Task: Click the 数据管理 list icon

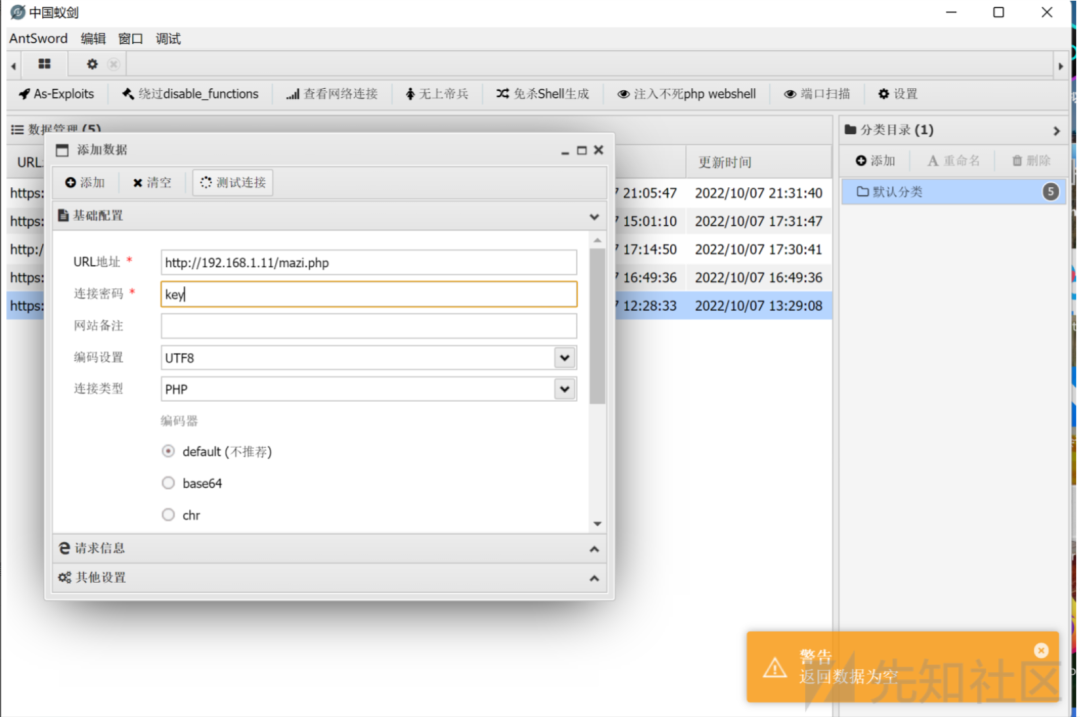Action: pyautogui.click(x=17, y=129)
